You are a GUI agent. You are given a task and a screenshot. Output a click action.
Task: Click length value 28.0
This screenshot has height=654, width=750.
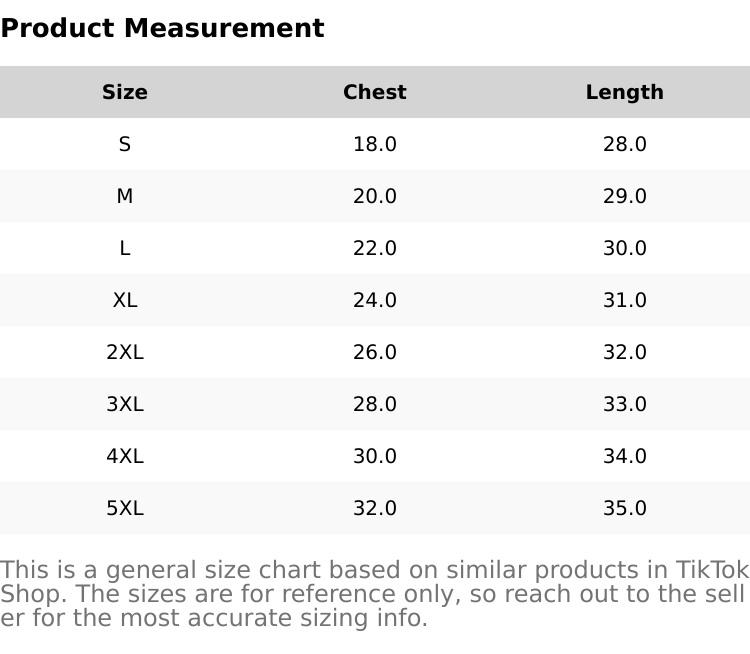tap(625, 144)
